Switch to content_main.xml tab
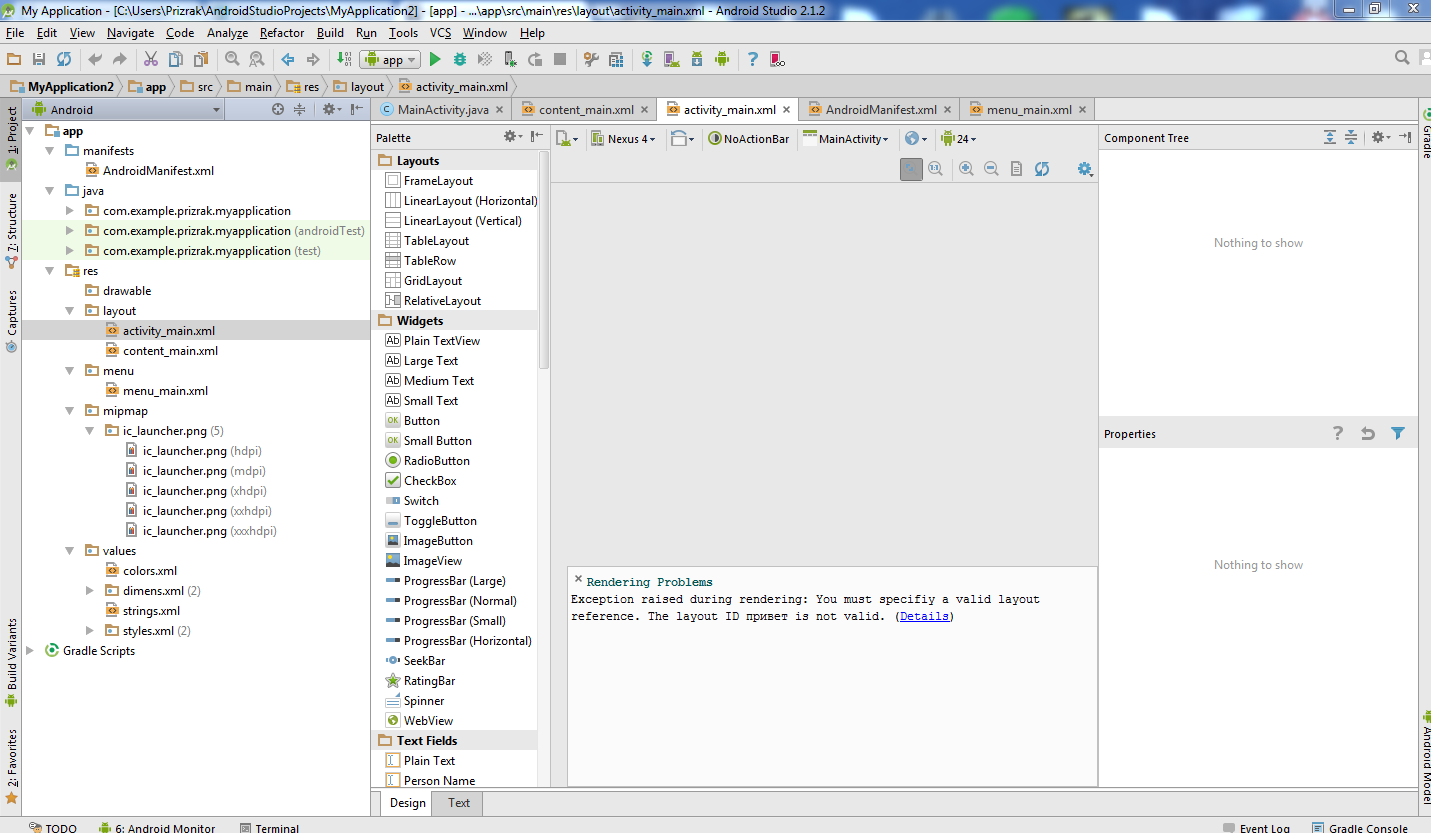Image resolution: width=1431 pixels, height=833 pixels. pyautogui.click(x=586, y=110)
